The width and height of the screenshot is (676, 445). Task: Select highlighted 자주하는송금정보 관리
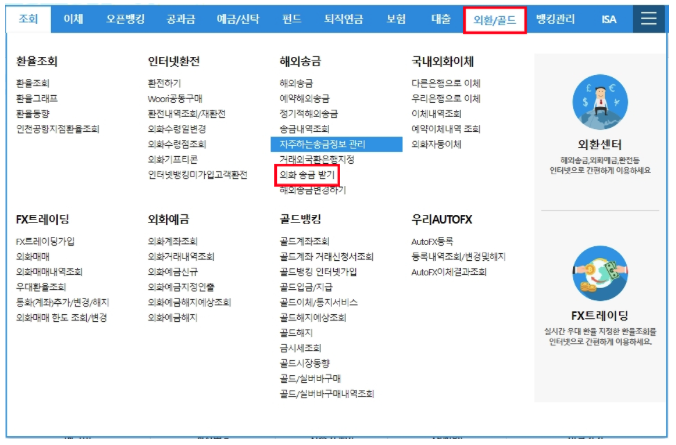[336, 144]
